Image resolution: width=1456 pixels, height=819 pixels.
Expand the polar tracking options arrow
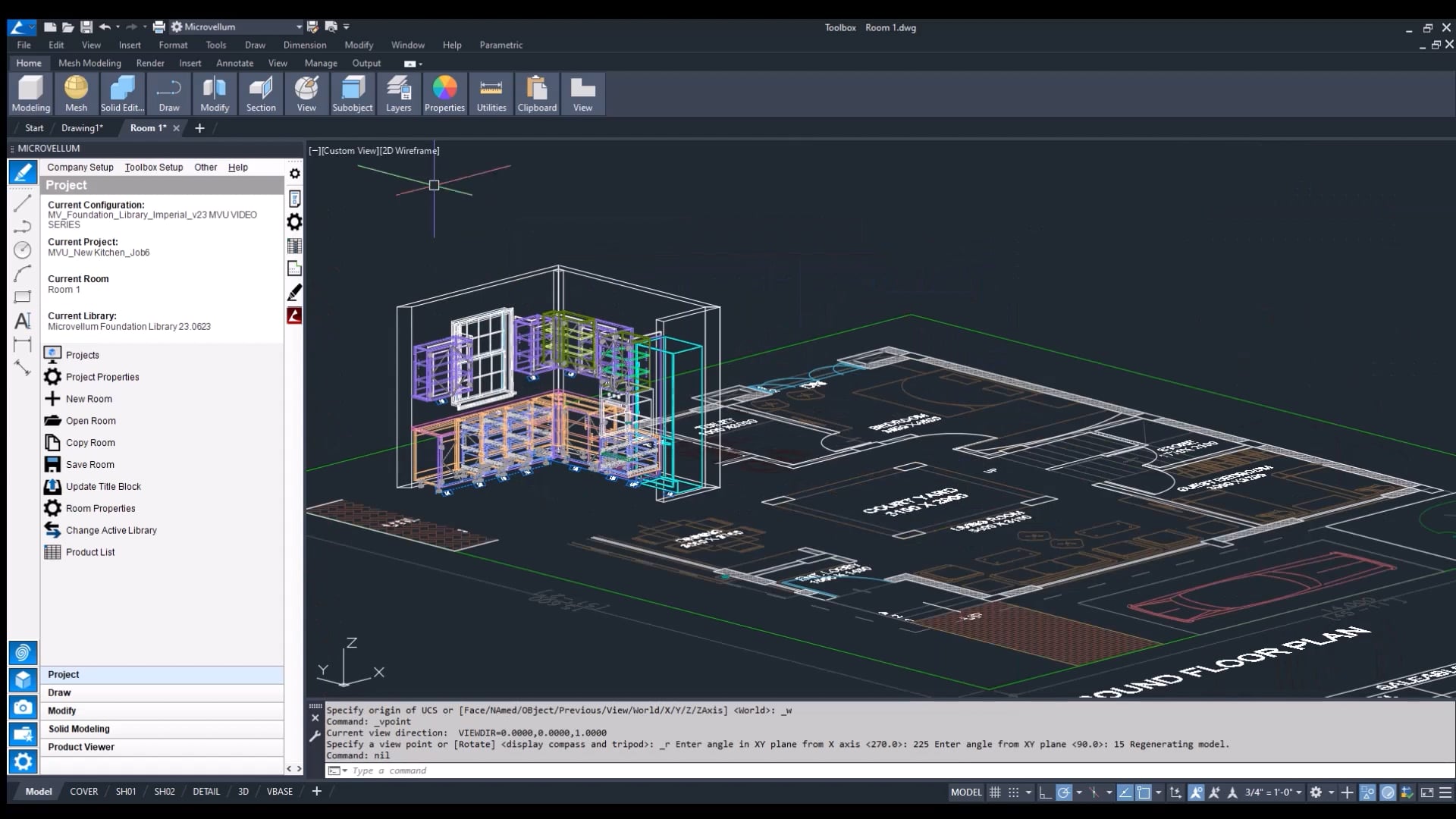pos(1078,792)
